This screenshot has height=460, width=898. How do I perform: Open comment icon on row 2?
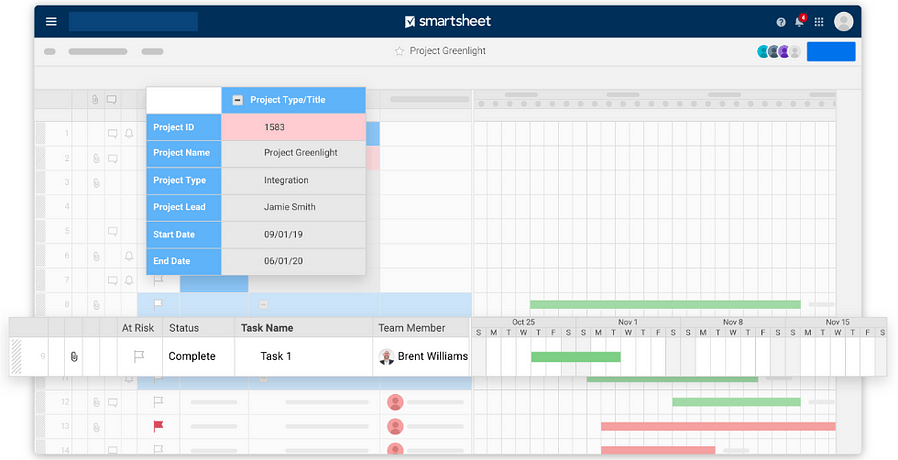(x=113, y=159)
